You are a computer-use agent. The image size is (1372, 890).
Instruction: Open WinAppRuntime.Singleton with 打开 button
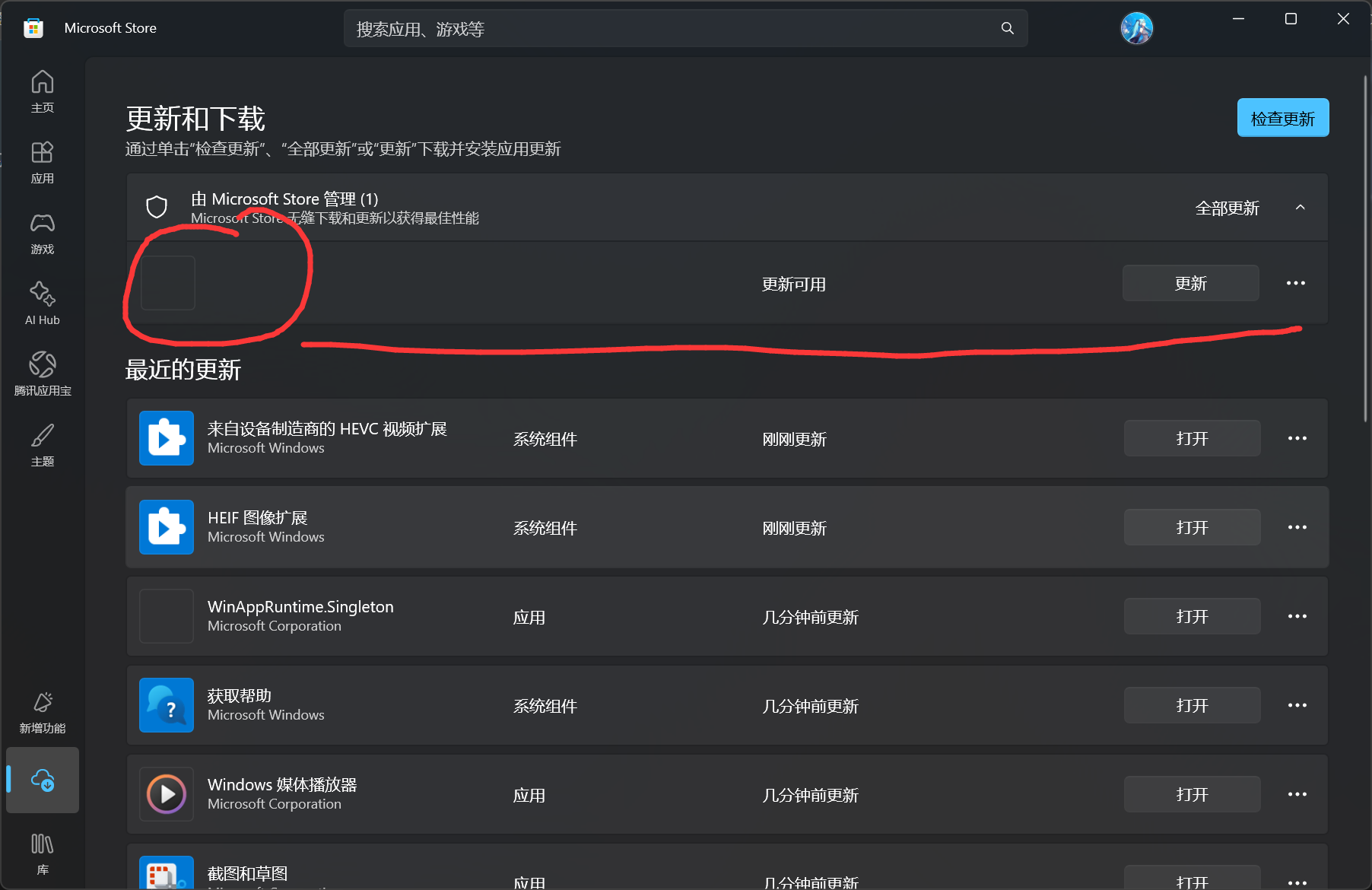click(1193, 616)
